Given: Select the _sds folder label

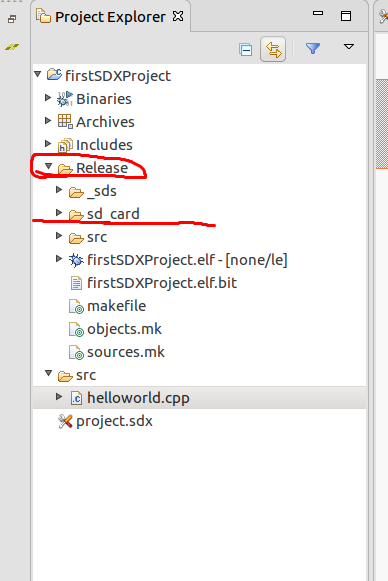Looking at the screenshot, I should 102,191.
